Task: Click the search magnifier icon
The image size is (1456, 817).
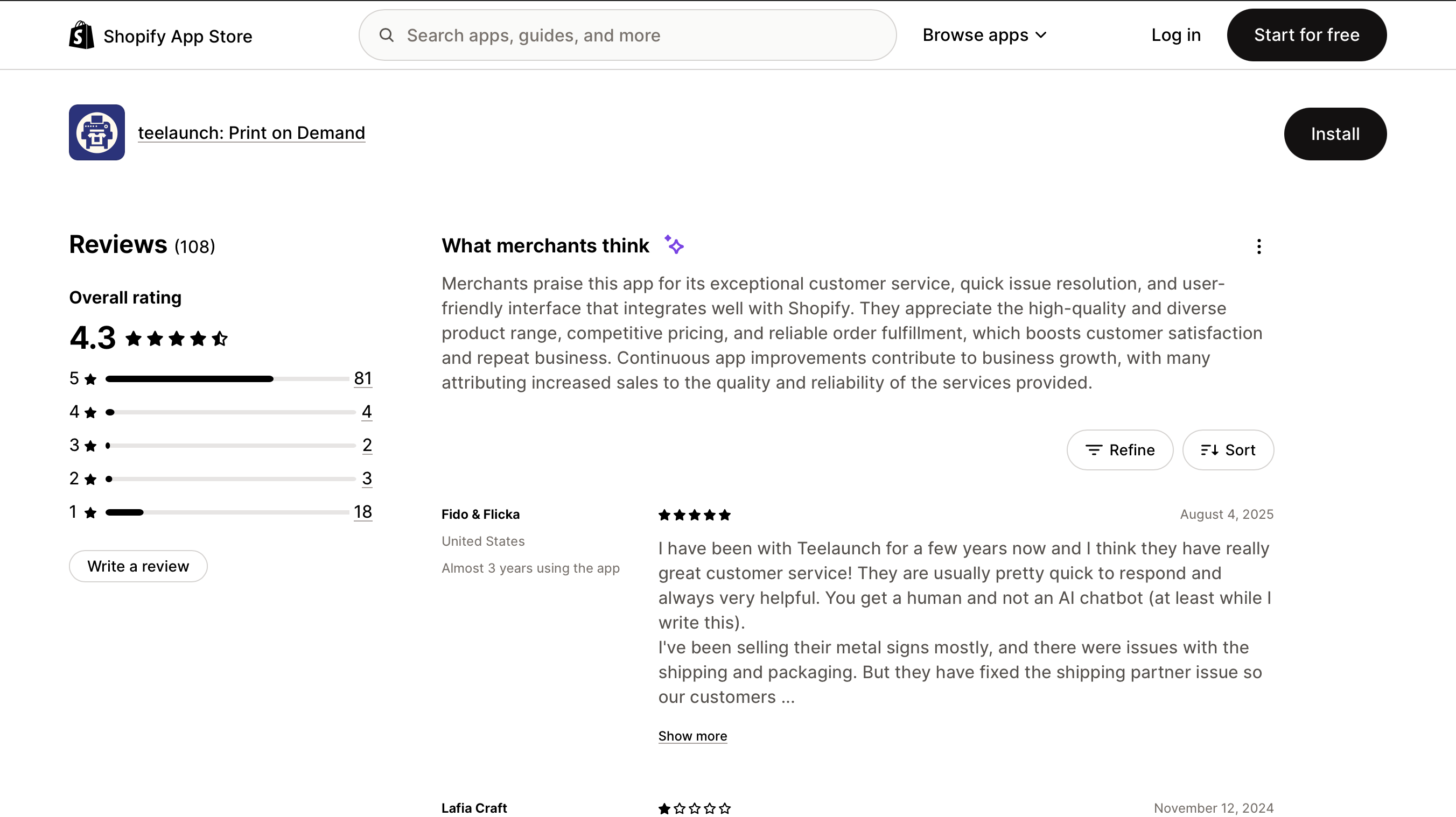Action: tap(387, 35)
